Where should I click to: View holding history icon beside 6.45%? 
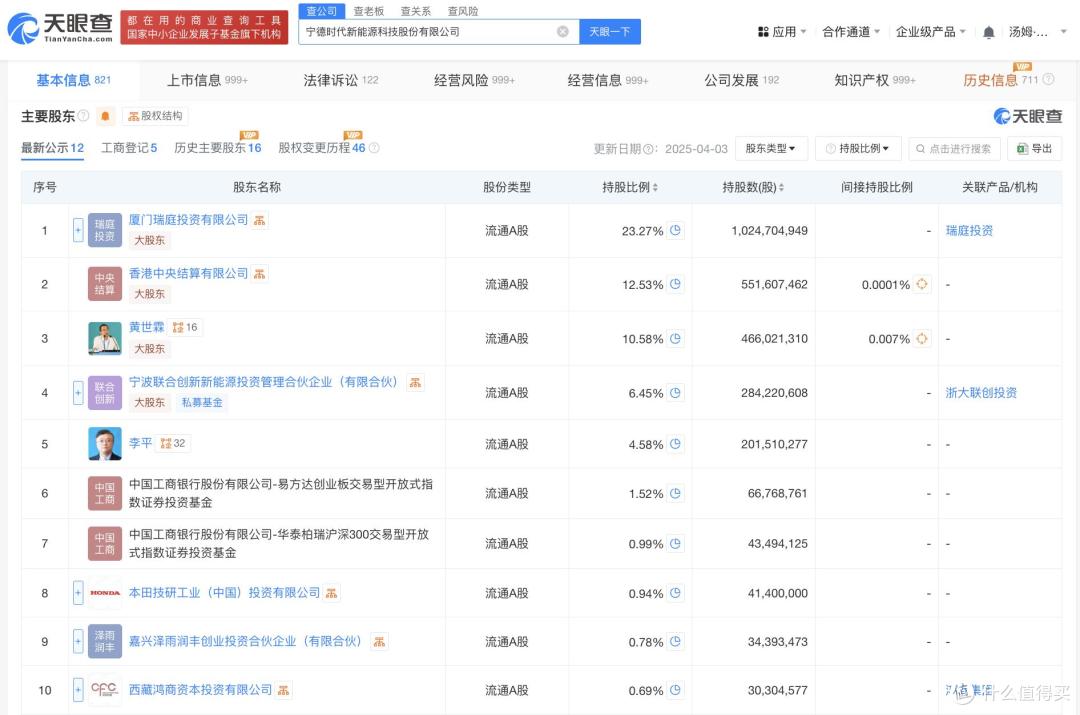pos(676,393)
